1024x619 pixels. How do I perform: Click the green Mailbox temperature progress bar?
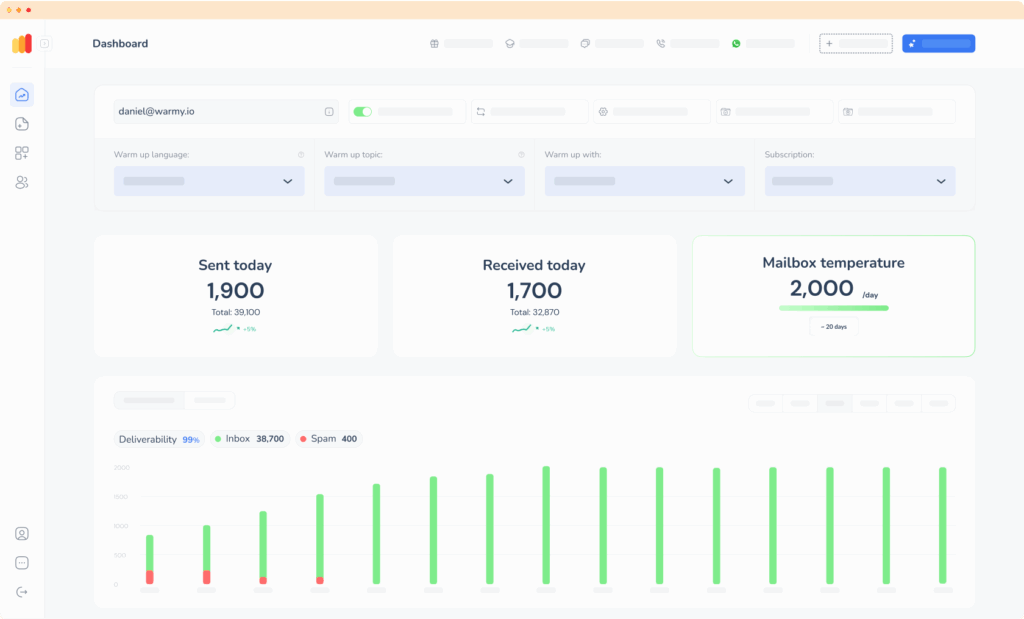click(834, 308)
